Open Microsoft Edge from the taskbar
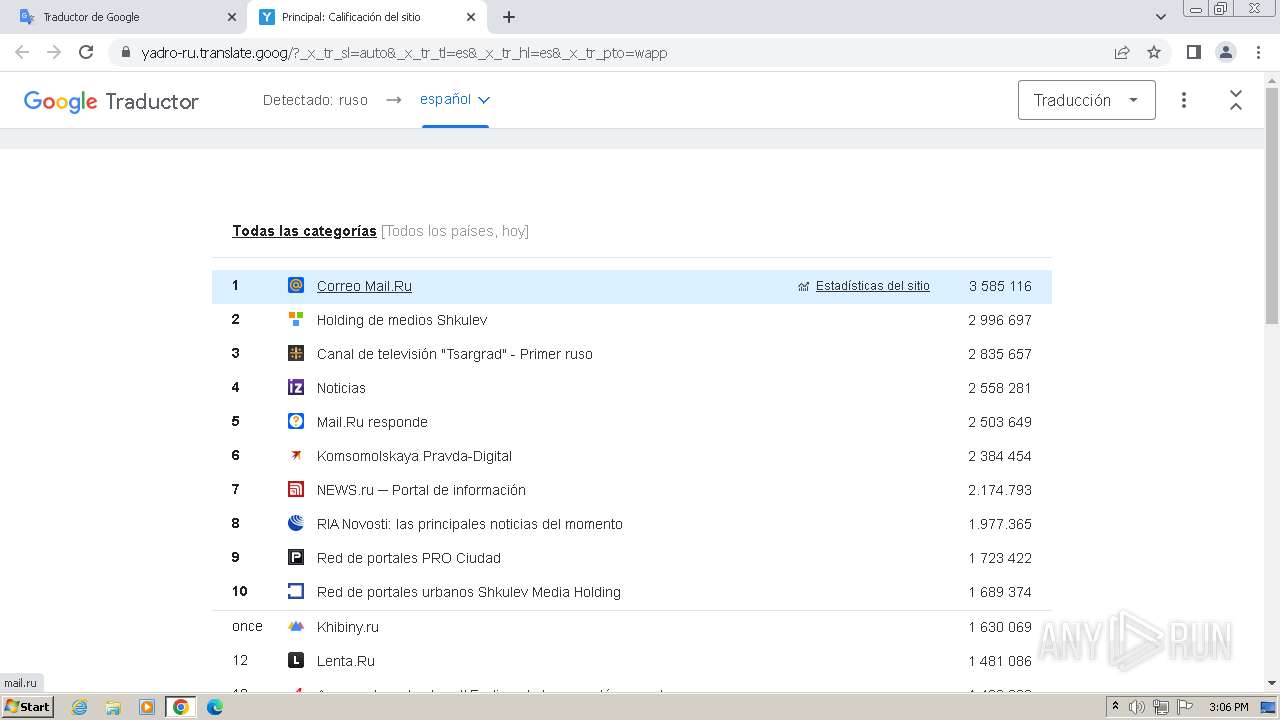The width and height of the screenshot is (1280, 720). [x=214, y=707]
